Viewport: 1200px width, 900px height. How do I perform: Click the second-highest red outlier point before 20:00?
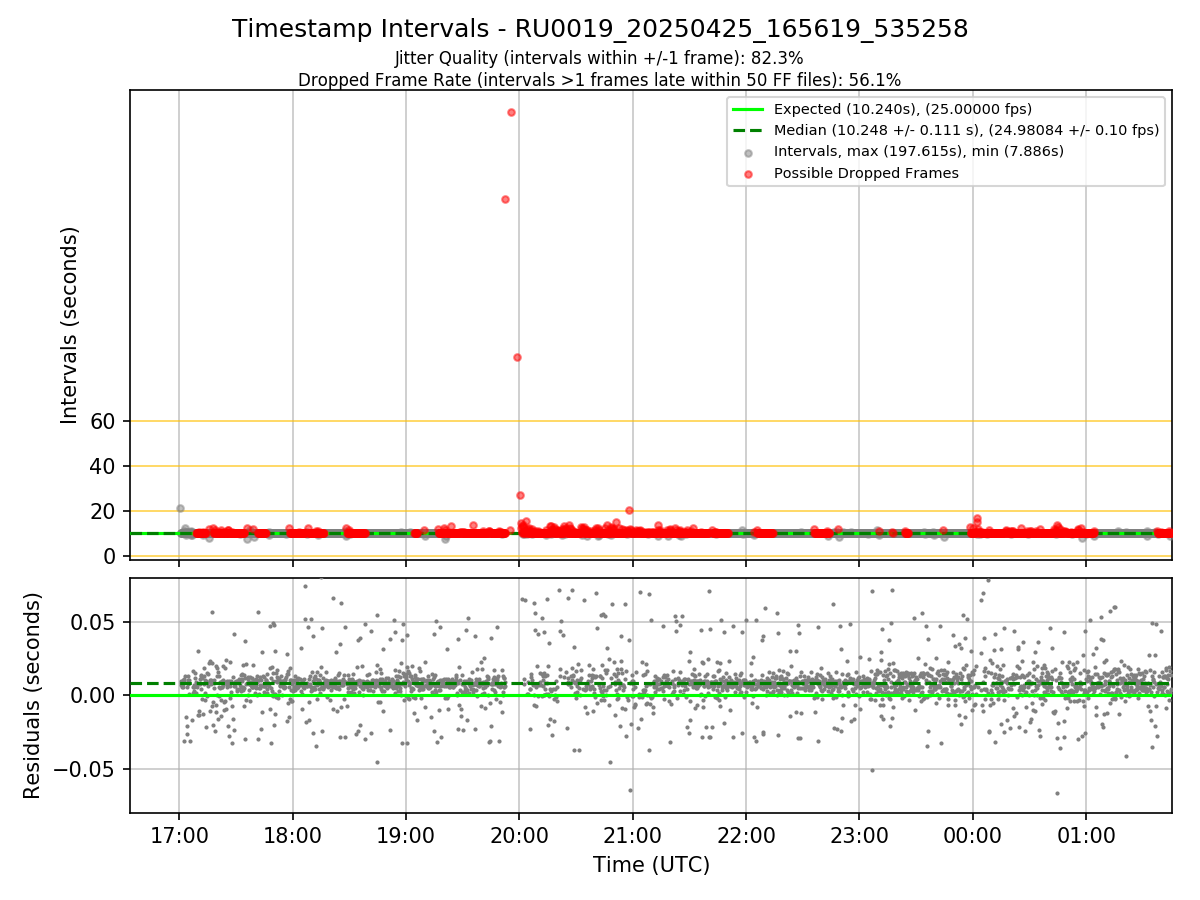505,199
